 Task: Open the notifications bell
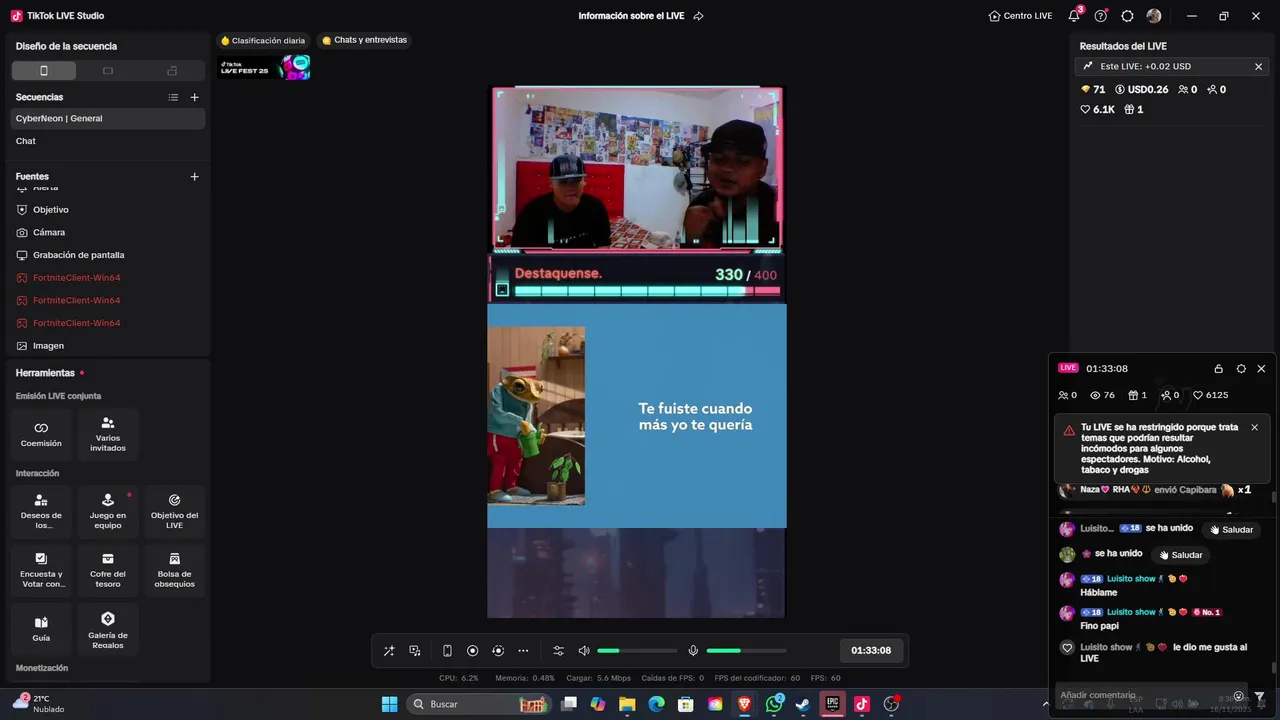tap(1074, 16)
